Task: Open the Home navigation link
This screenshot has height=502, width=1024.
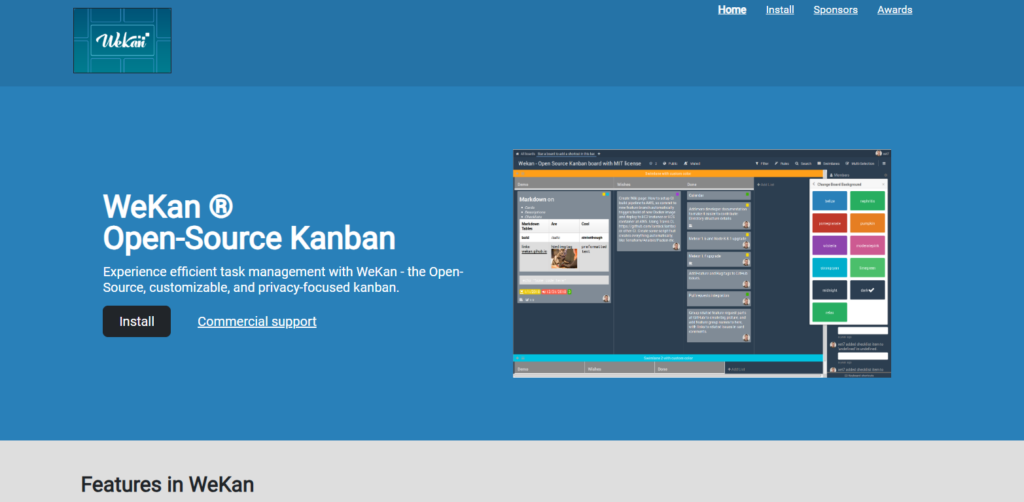Action: click(x=732, y=10)
